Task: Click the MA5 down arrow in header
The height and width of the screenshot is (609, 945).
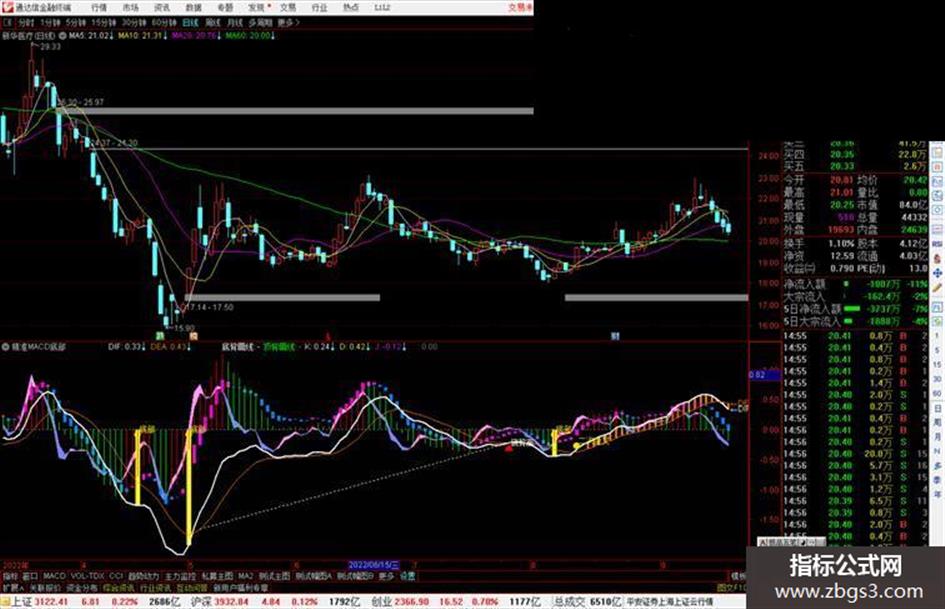Action: (x=111, y=36)
